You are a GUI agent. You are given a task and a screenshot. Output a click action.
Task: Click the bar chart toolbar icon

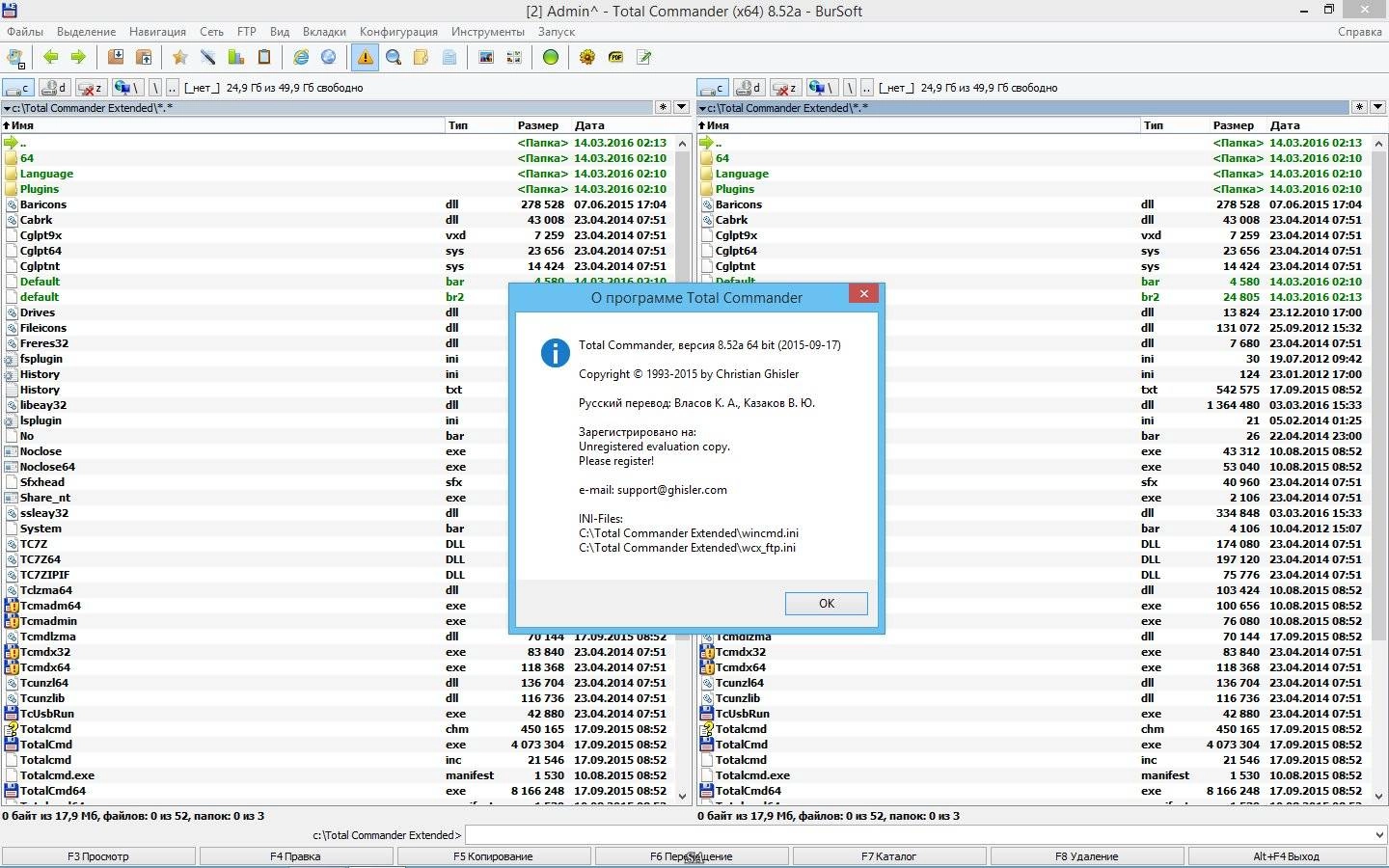click(x=235, y=57)
